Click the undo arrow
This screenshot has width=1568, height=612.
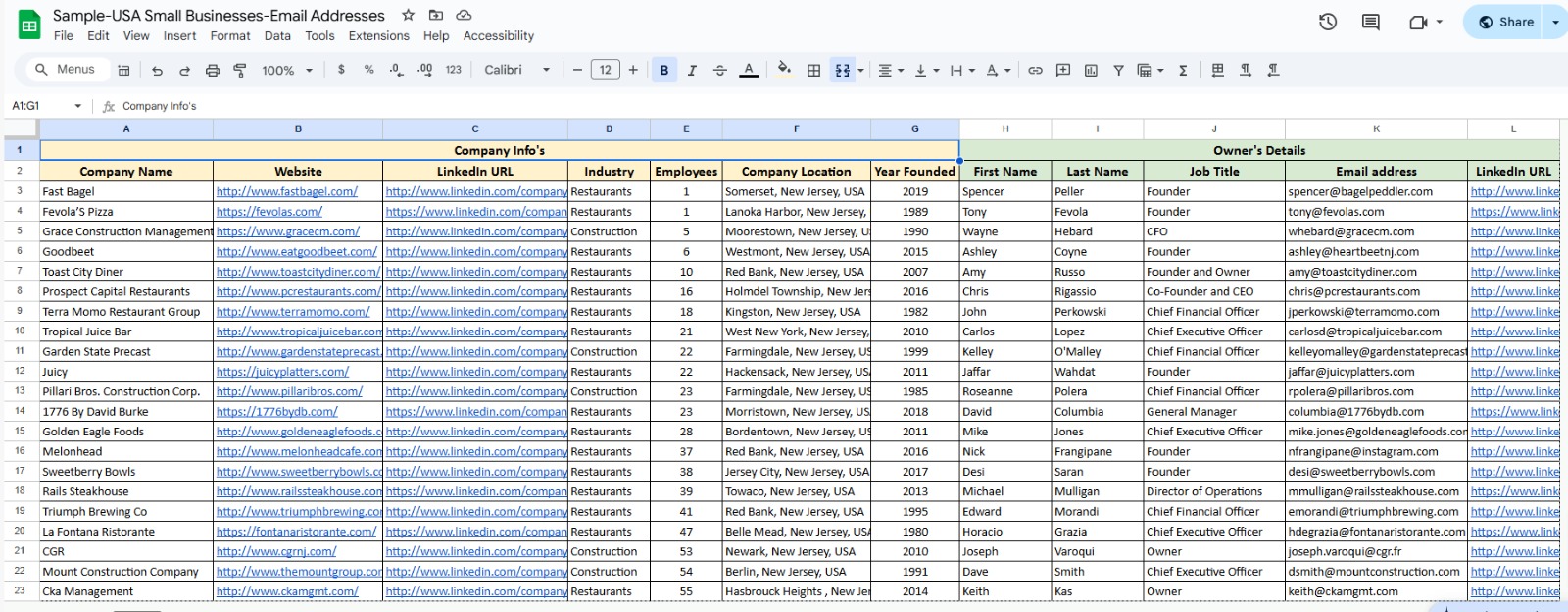point(157,71)
